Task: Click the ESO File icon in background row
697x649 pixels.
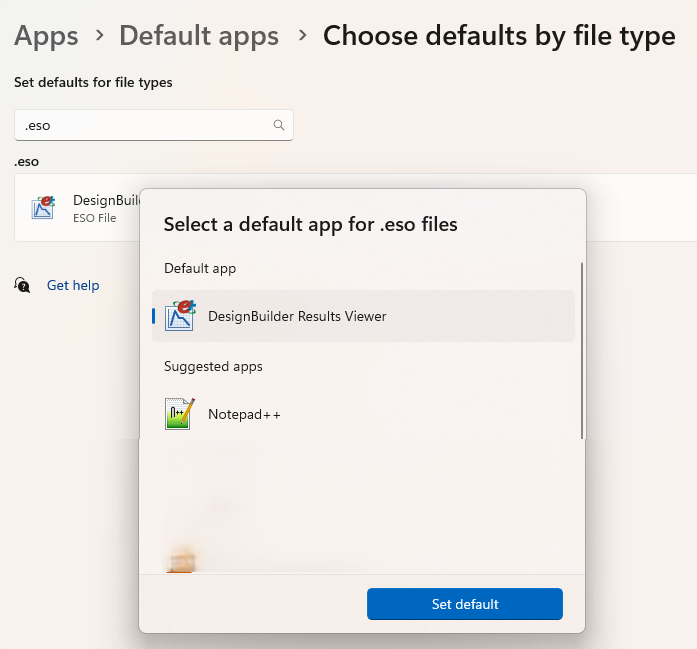Action: (43, 207)
